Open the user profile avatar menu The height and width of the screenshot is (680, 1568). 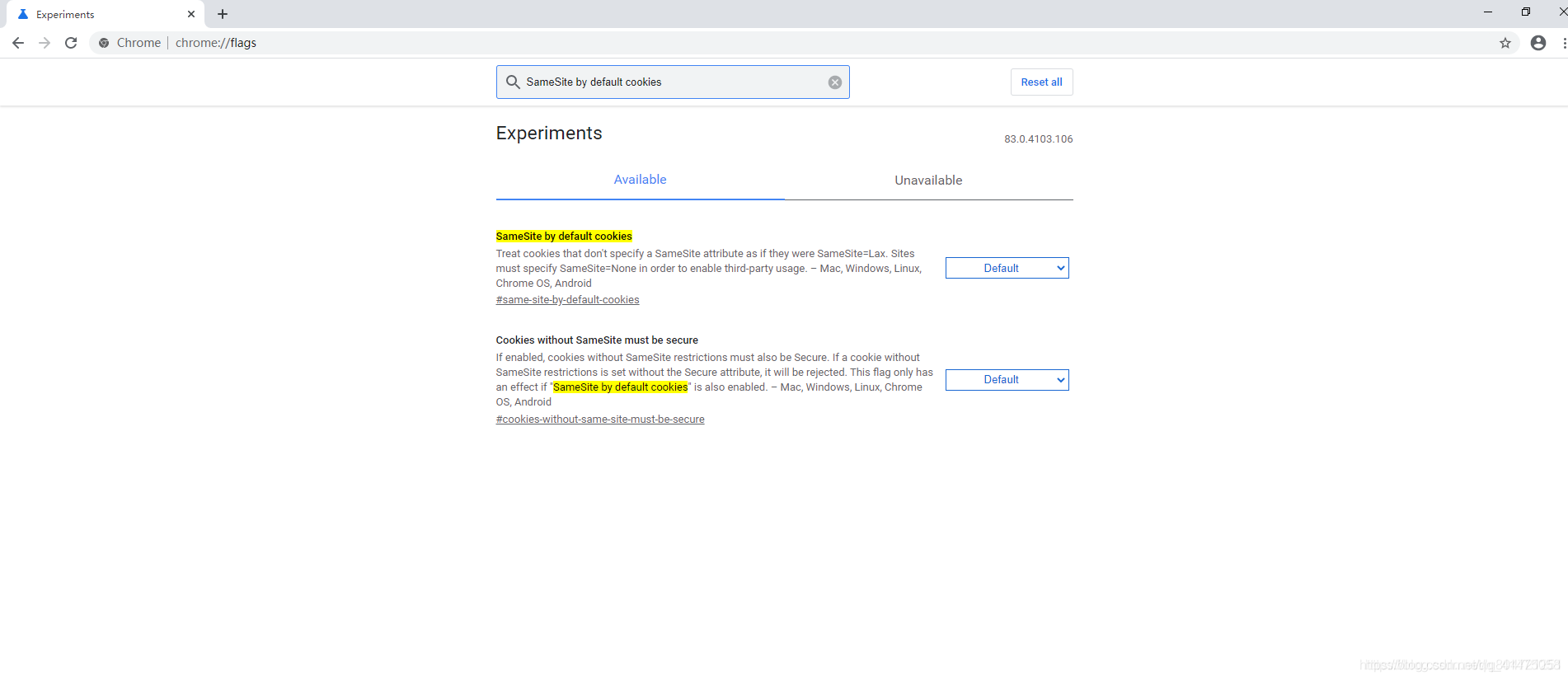(x=1538, y=43)
